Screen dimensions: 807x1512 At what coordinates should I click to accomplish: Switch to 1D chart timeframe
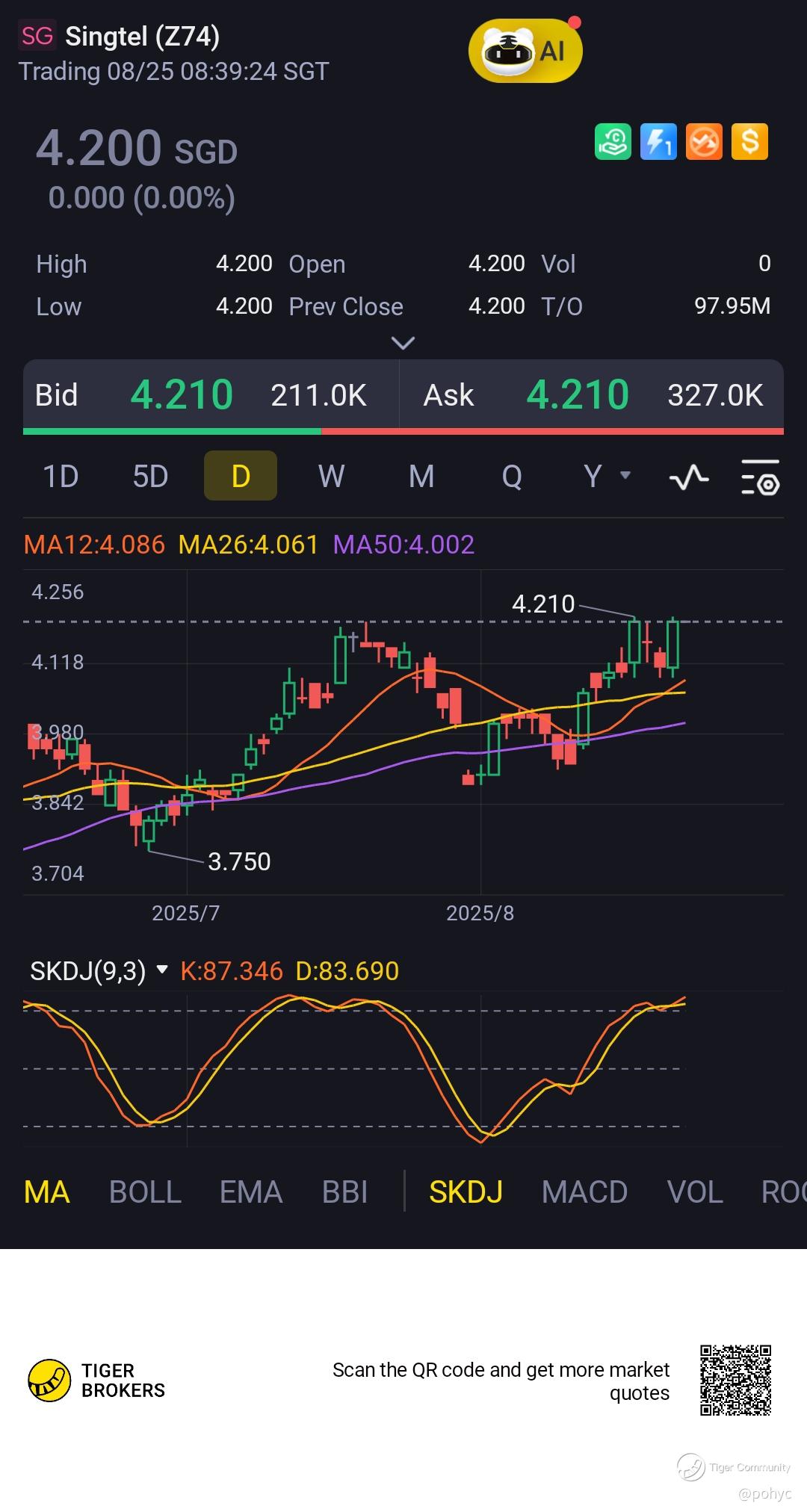point(61,476)
